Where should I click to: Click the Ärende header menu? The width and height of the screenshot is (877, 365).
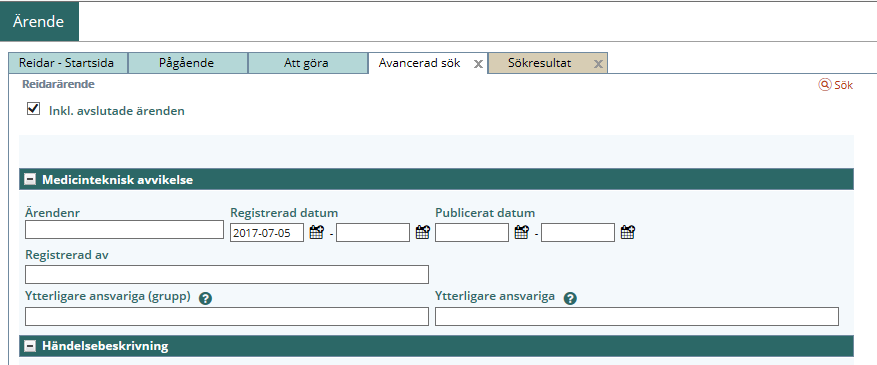click(39, 22)
